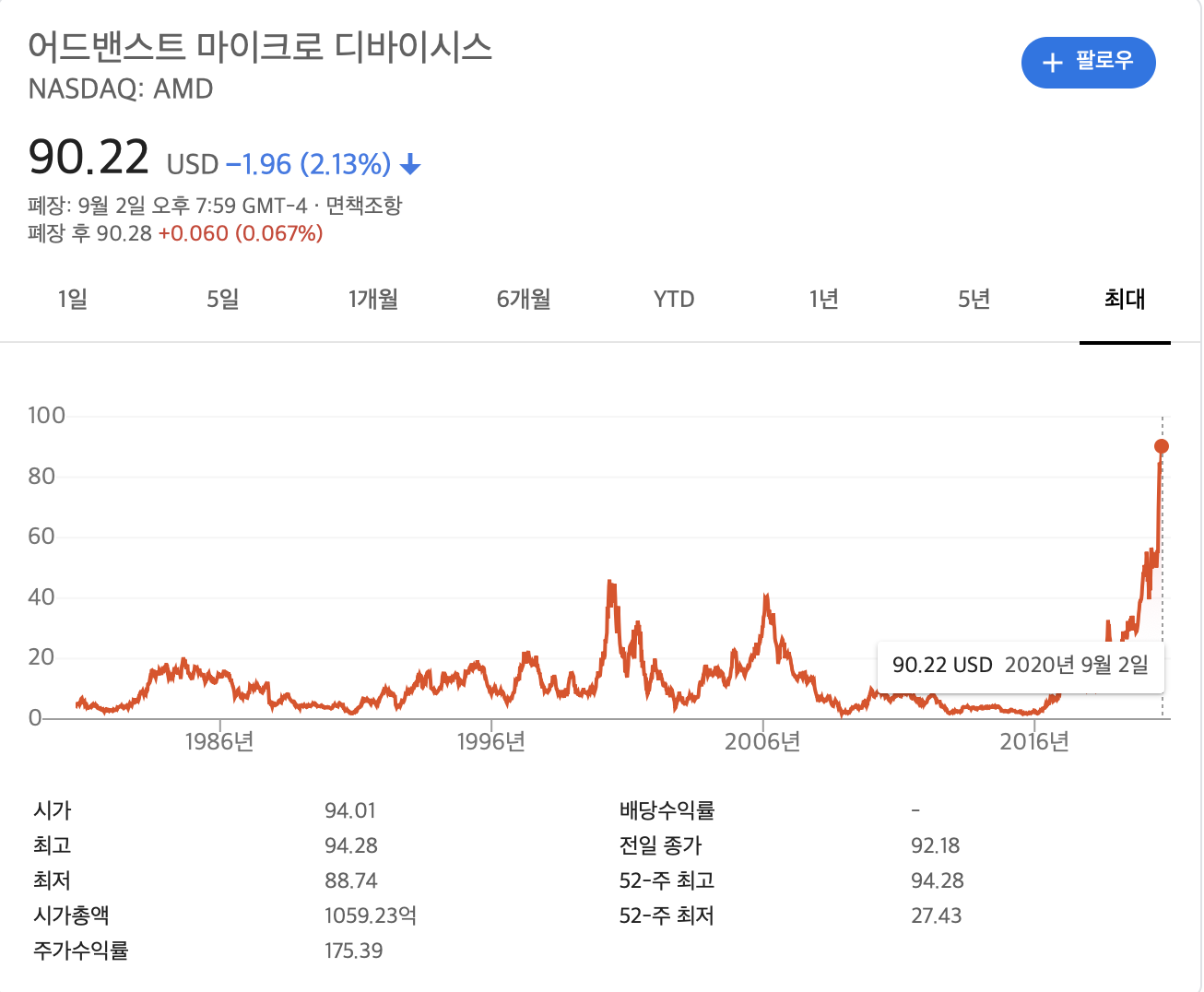
Task: Click the −1.96 (2.13%) change value
Action: 309,164
